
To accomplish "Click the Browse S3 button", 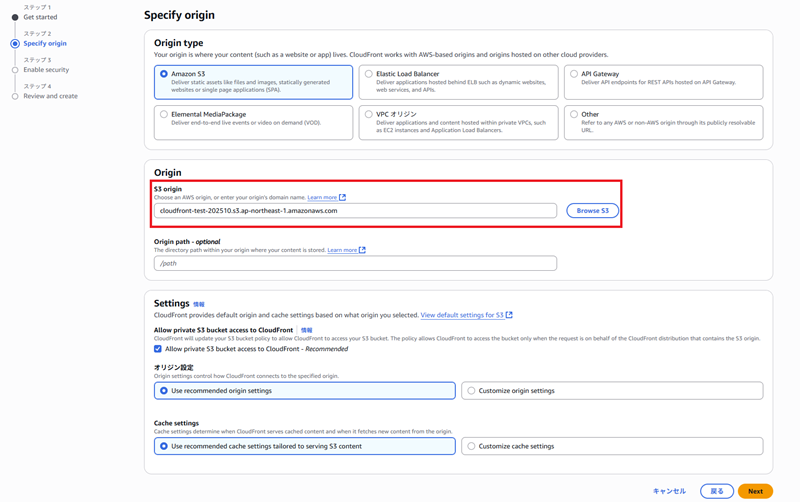I will click(592, 211).
